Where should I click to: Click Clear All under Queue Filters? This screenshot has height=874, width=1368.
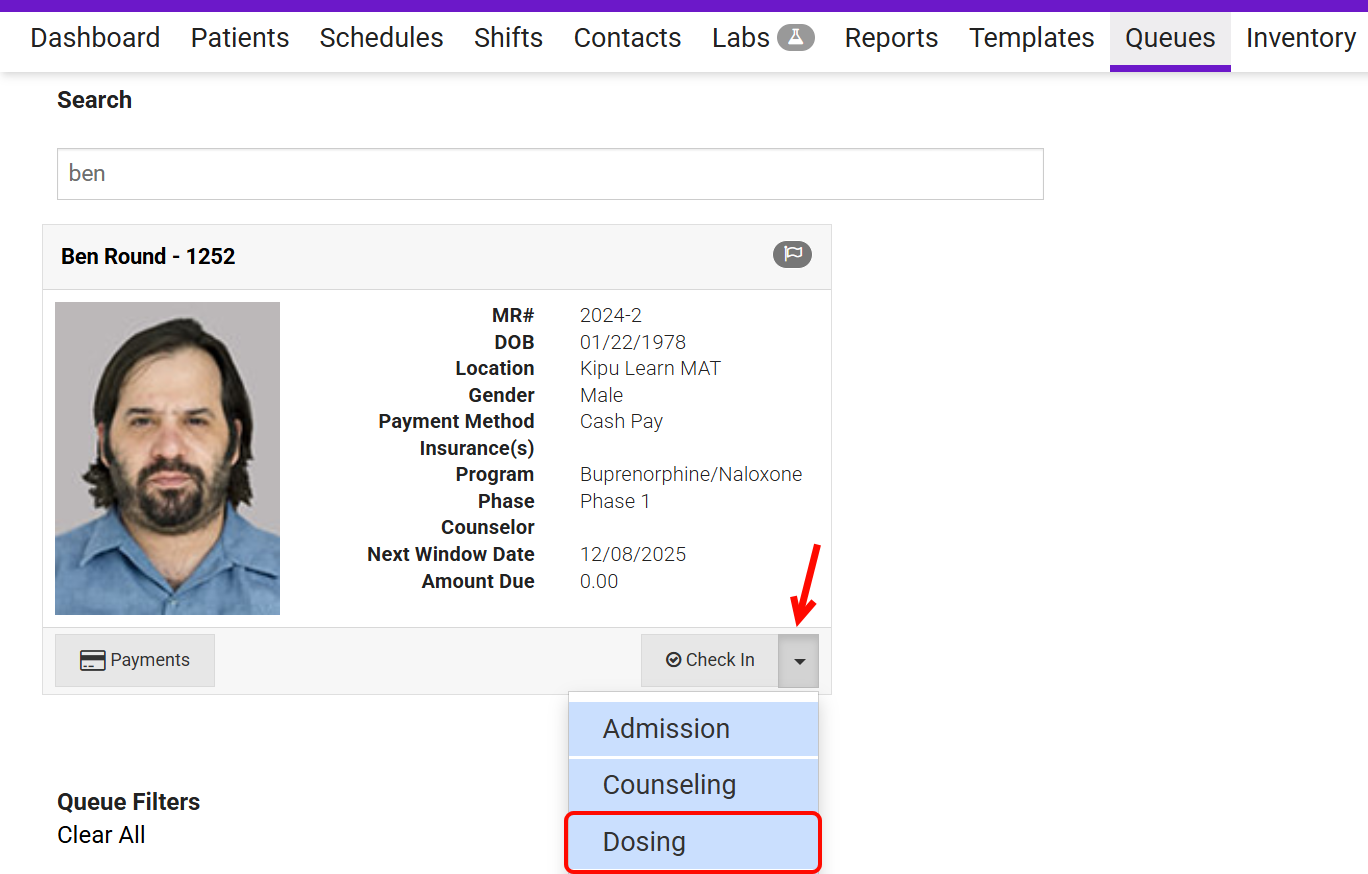[101, 835]
